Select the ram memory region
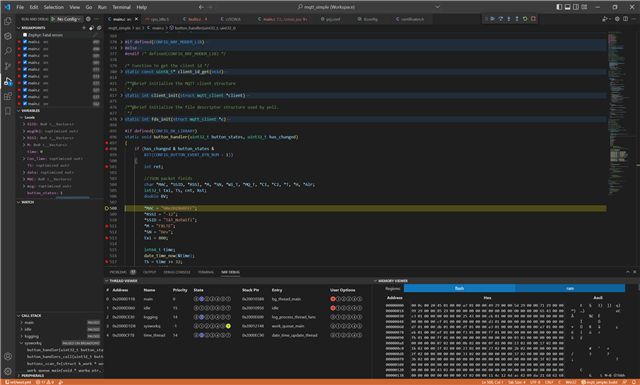 click(570, 288)
